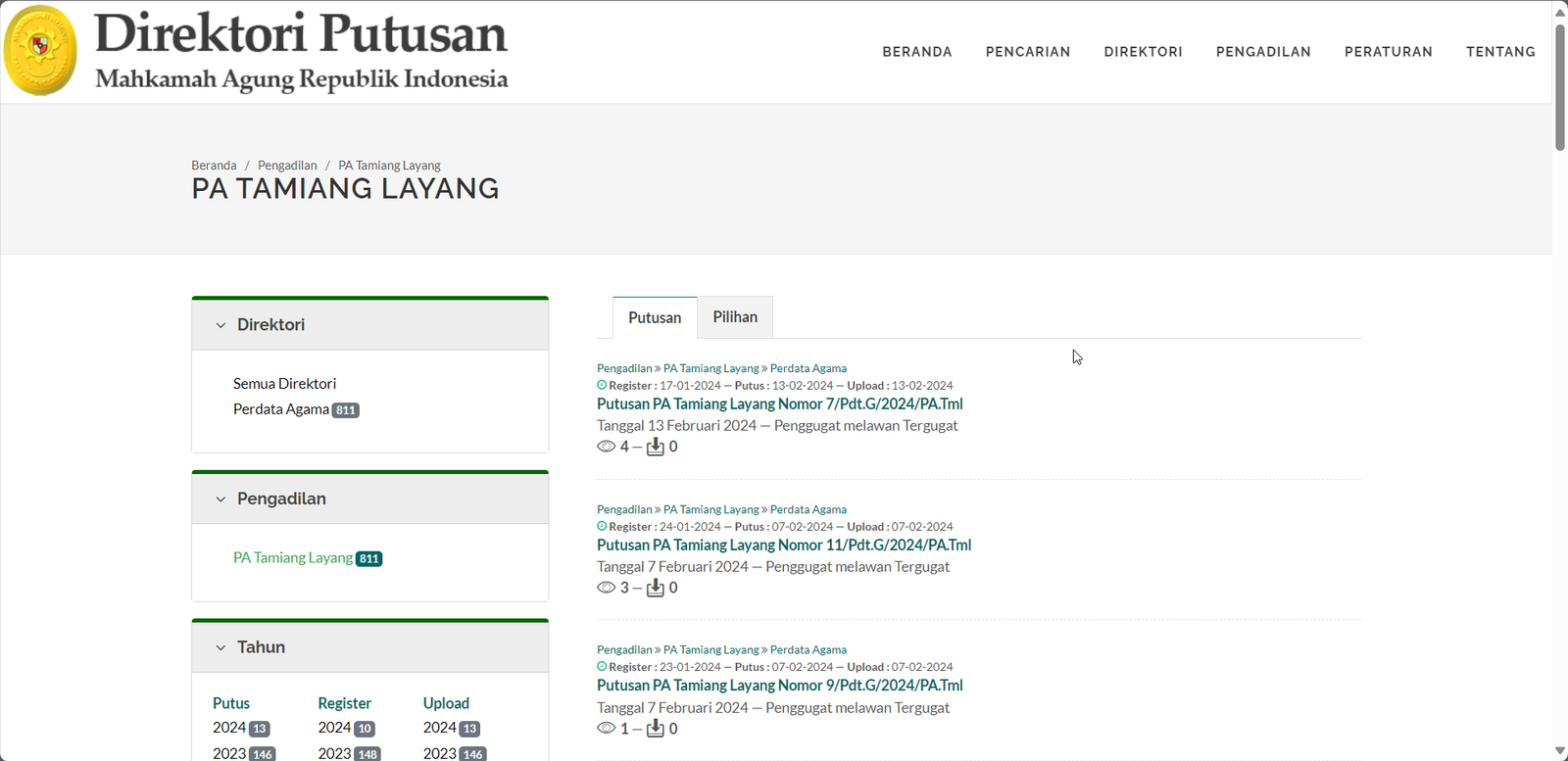The width and height of the screenshot is (1568, 761).
Task: Collapse the Direktori panel chevron
Action: click(x=220, y=325)
